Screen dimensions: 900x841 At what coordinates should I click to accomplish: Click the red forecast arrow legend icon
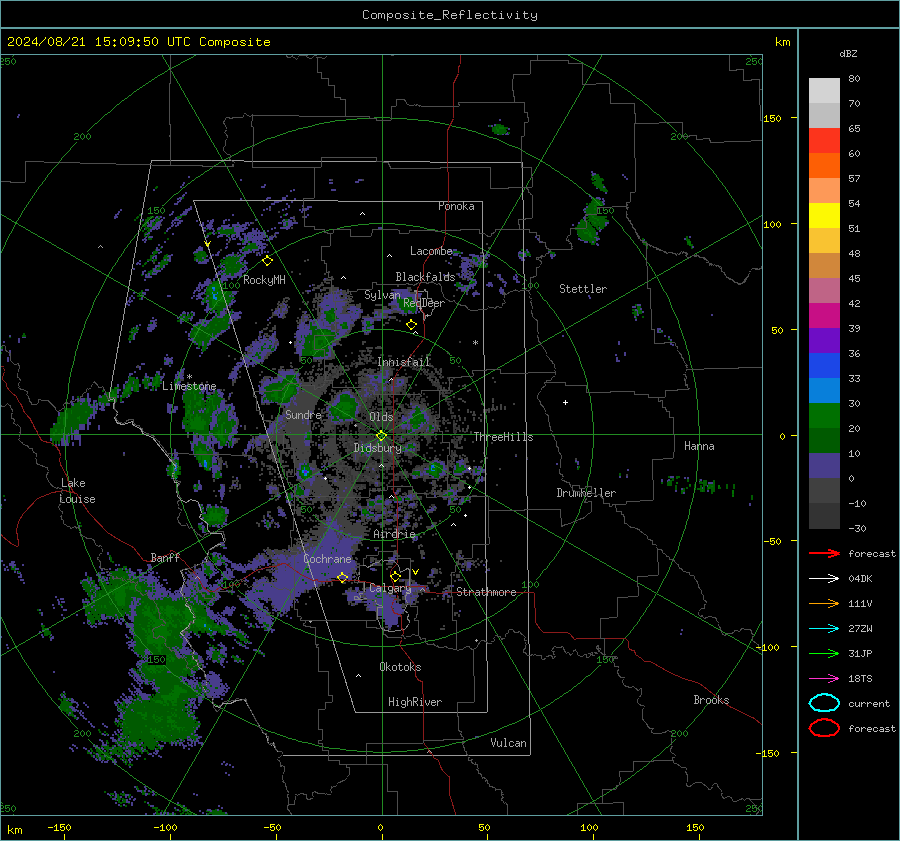coord(824,553)
